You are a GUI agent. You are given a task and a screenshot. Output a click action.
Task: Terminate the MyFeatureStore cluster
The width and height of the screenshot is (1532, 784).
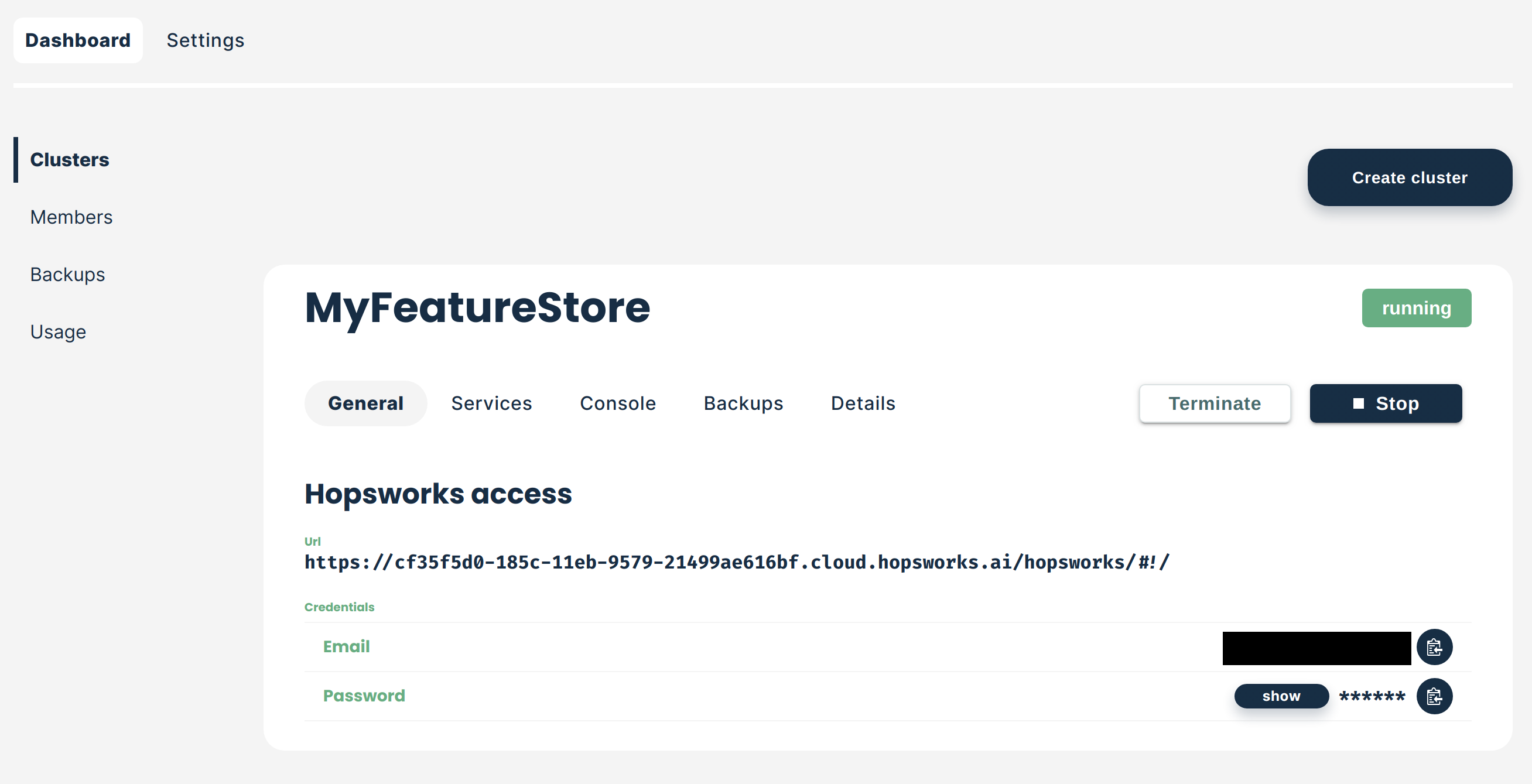tap(1215, 403)
